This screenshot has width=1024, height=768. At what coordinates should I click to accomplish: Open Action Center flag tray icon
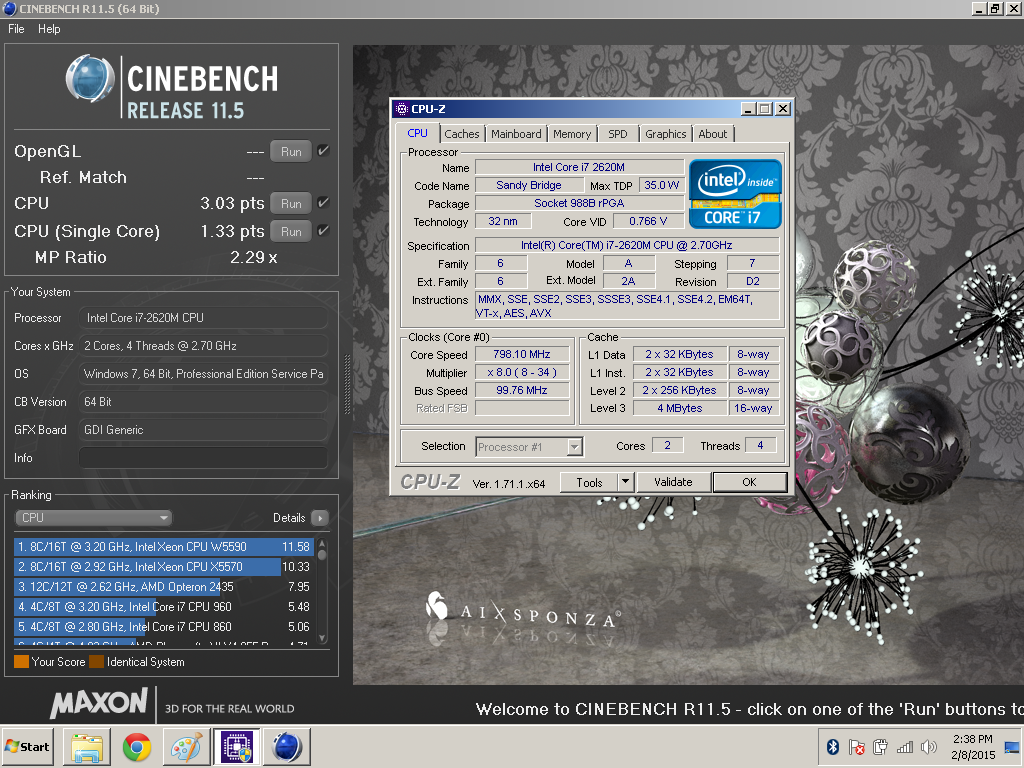[856, 746]
